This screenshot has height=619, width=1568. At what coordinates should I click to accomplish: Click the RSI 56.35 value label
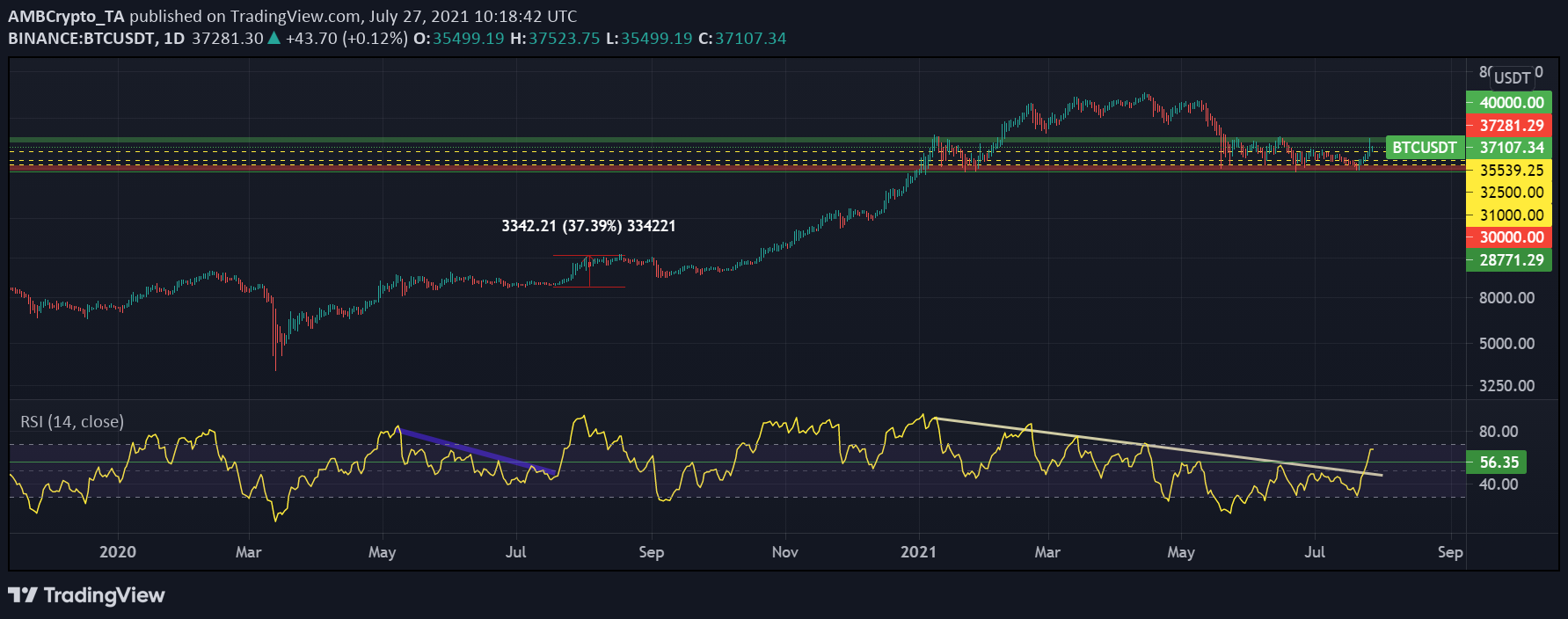pyautogui.click(x=1499, y=462)
